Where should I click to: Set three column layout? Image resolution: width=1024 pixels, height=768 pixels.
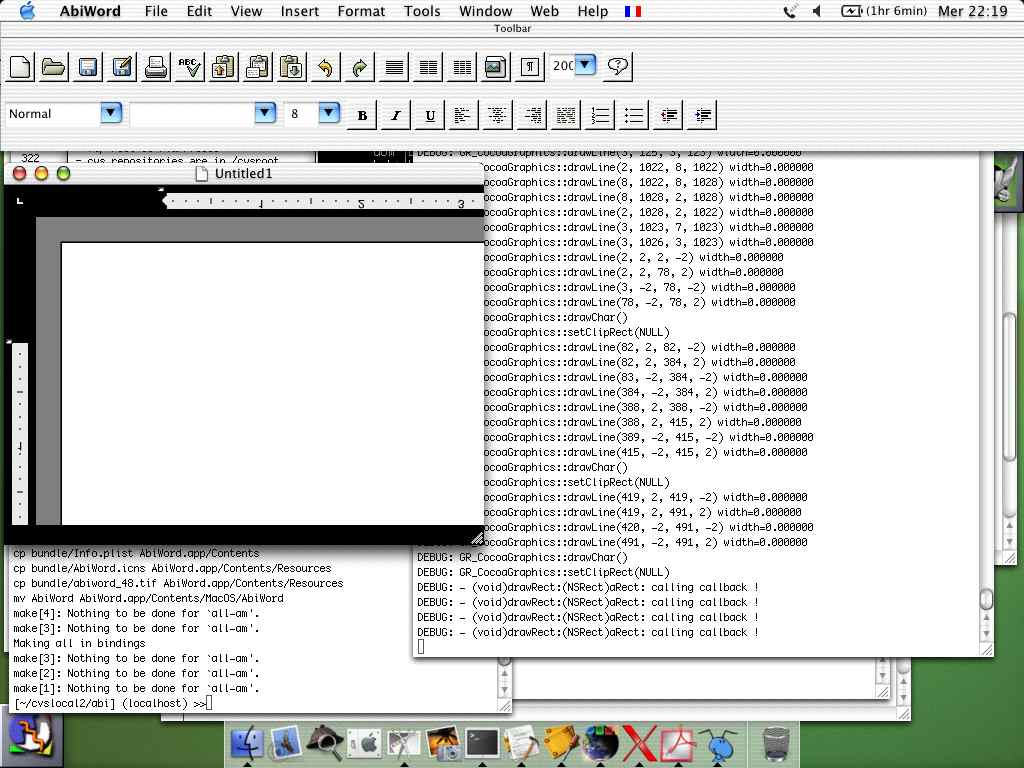(462, 67)
